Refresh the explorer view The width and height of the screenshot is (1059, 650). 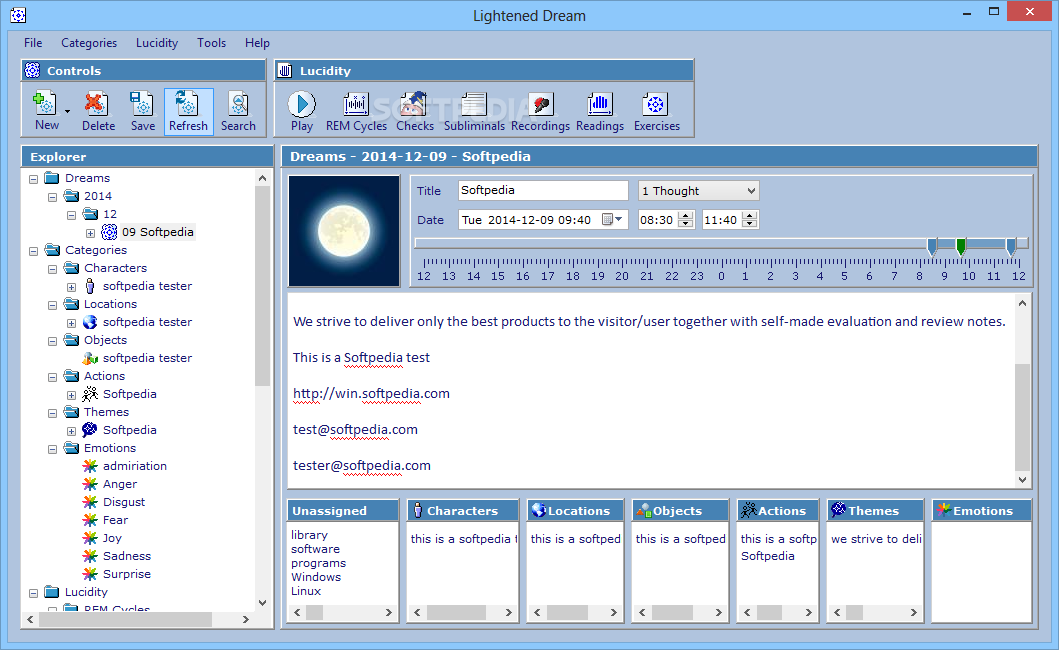(x=188, y=112)
